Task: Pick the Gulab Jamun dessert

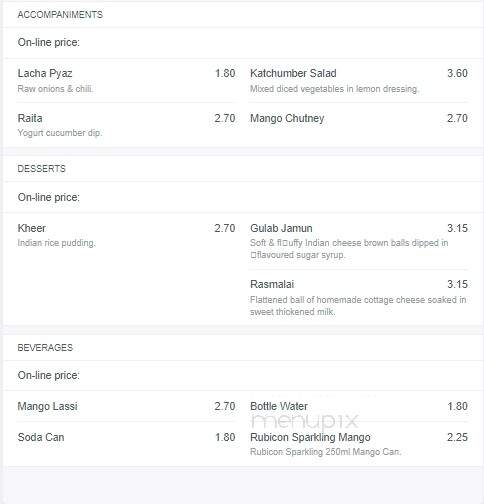Action: [359, 241]
